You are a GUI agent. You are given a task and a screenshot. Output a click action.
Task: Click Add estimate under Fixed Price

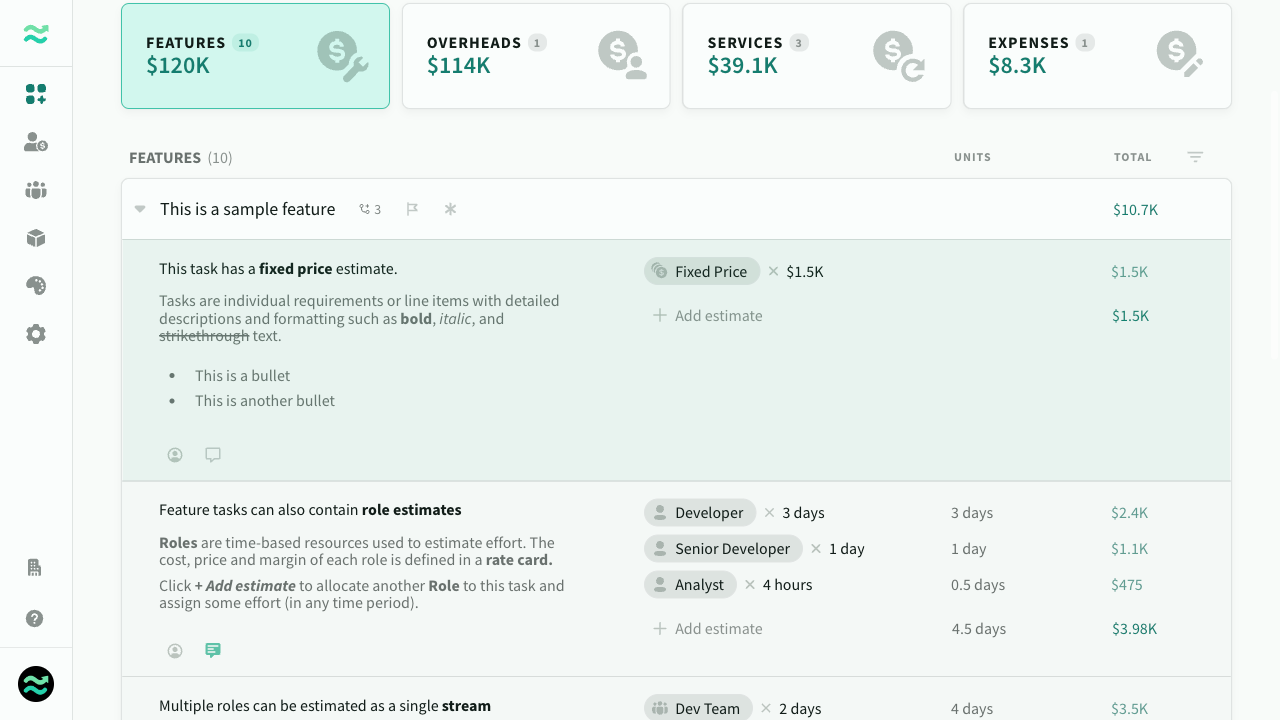click(708, 315)
